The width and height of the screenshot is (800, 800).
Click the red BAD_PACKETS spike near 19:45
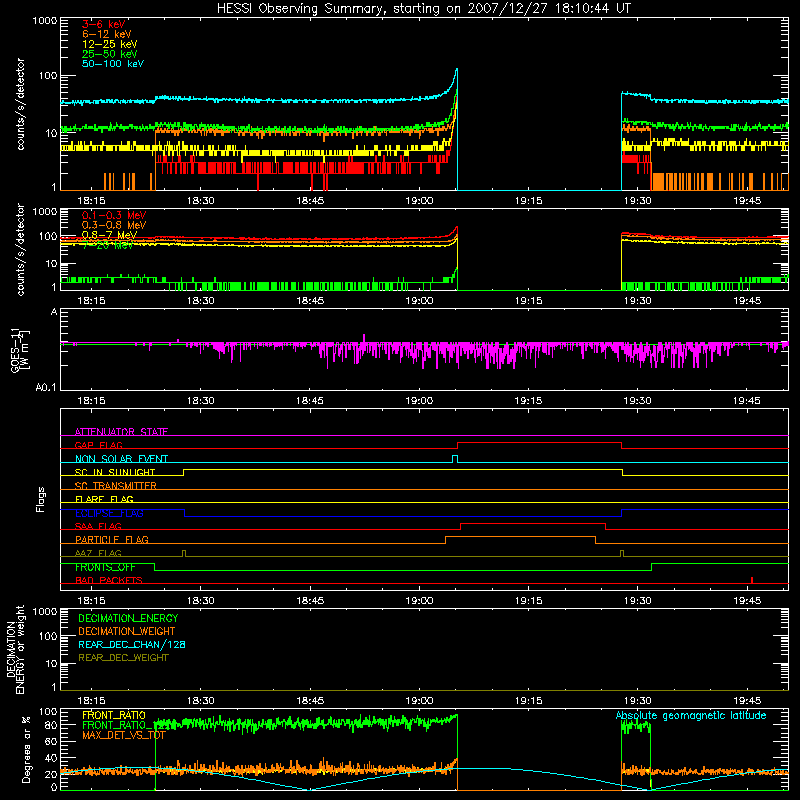pos(752,580)
